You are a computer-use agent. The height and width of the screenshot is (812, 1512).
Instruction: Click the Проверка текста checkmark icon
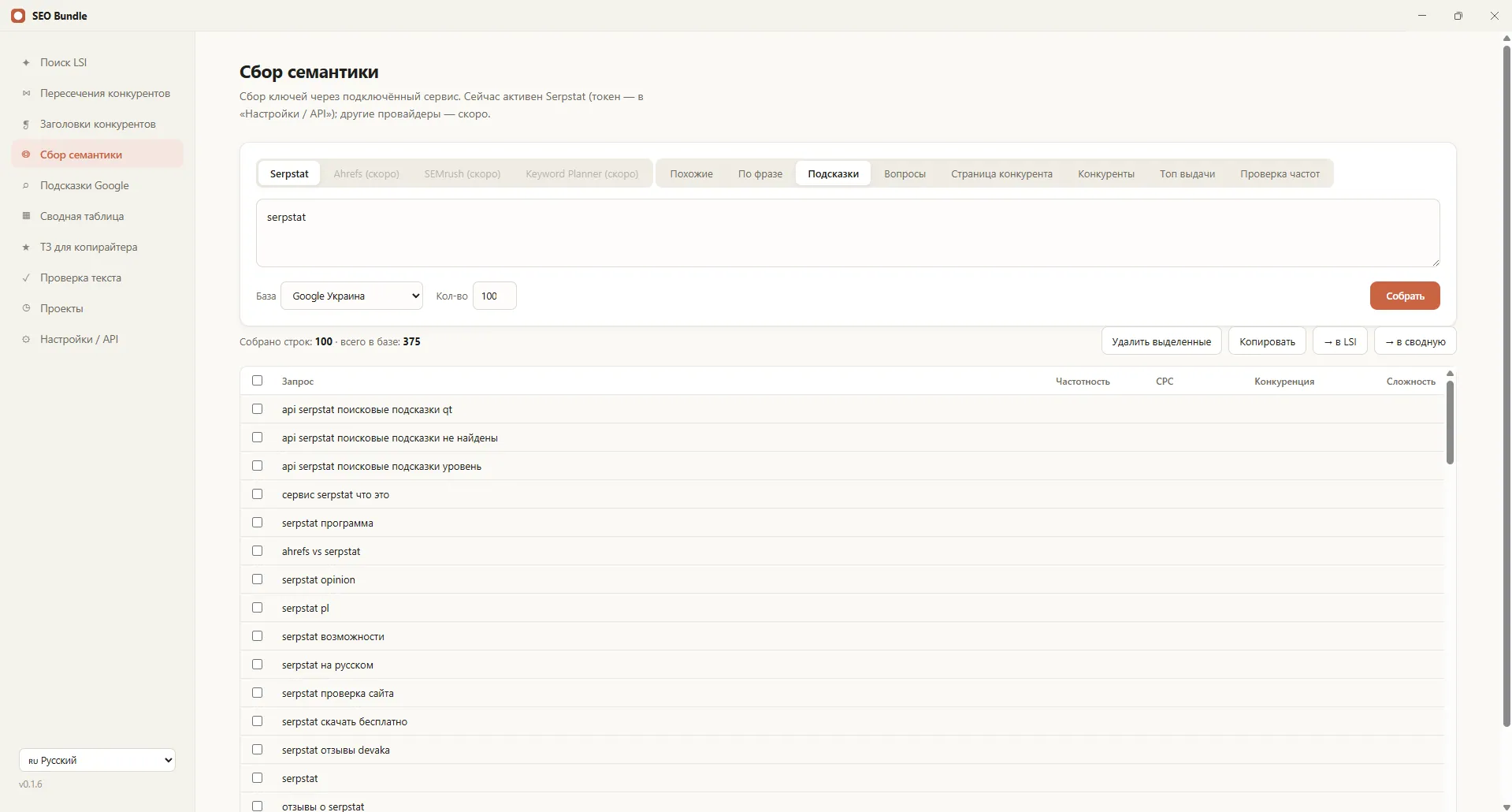point(26,277)
